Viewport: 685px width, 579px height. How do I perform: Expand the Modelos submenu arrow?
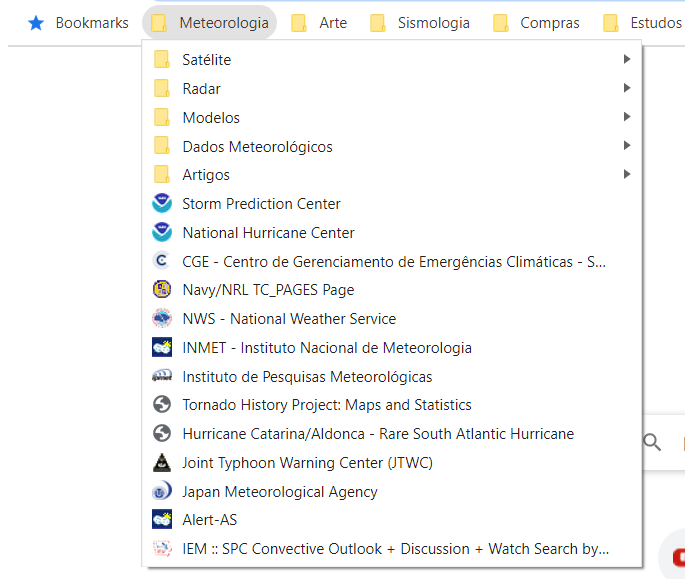point(627,117)
